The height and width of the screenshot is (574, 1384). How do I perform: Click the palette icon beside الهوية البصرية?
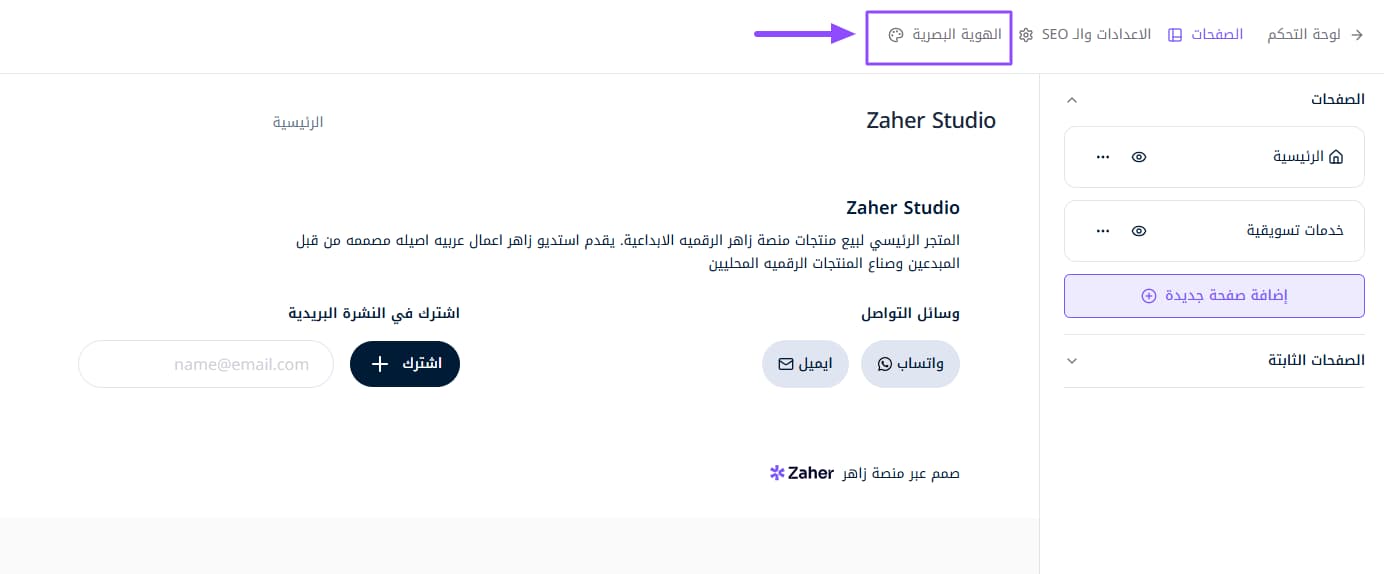895,36
